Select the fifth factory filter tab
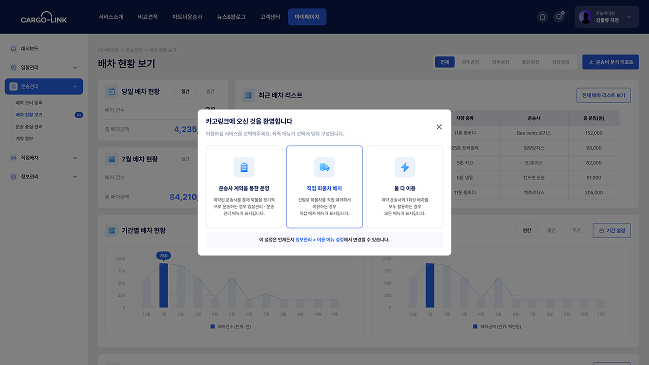649x365 pixels. click(560, 62)
